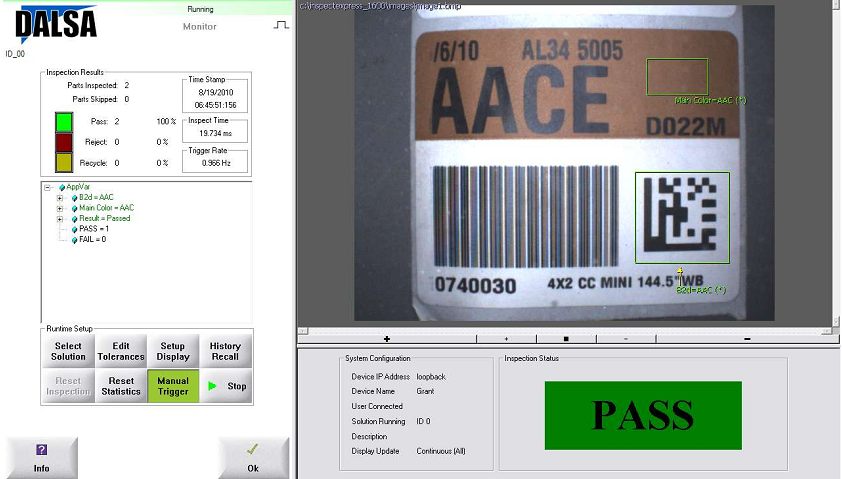Open History Recall
This screenshot has height=479, width=842.
(225, 351)
